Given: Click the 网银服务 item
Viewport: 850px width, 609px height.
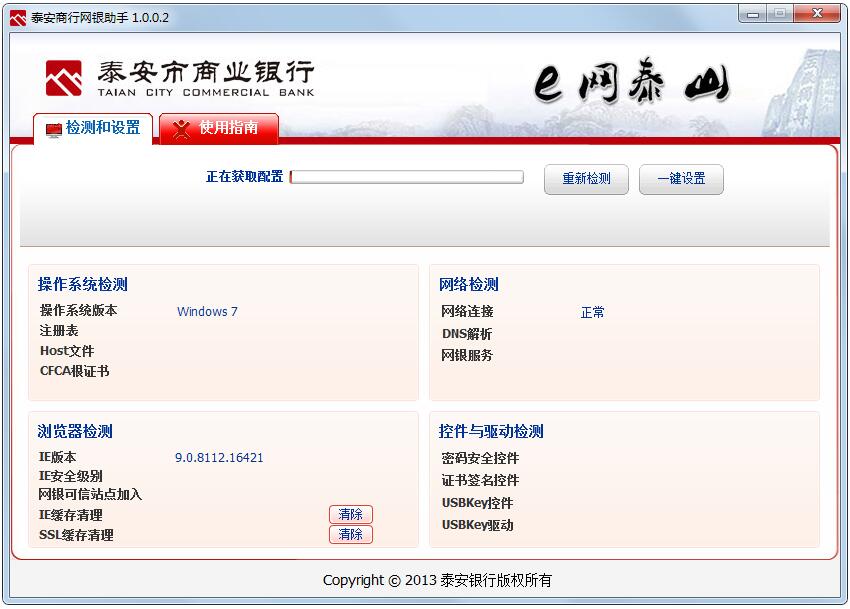Looking at the screenshot, I should tap(467, 355).
